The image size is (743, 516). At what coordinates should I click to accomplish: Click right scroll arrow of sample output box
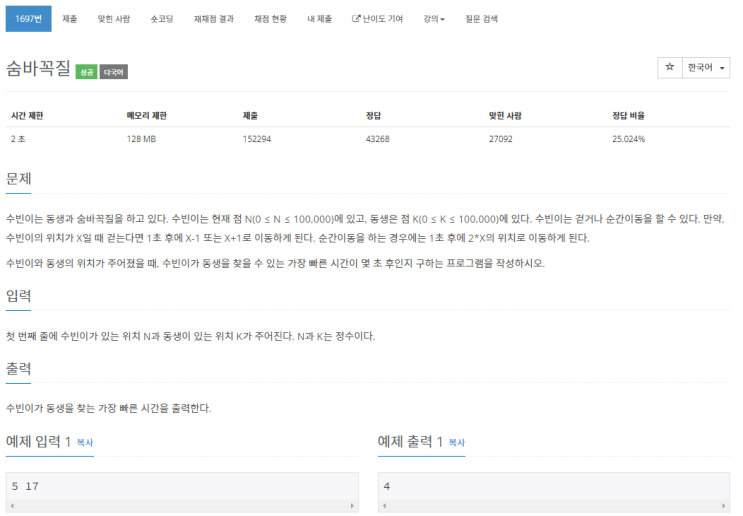[x=724, y=506]
